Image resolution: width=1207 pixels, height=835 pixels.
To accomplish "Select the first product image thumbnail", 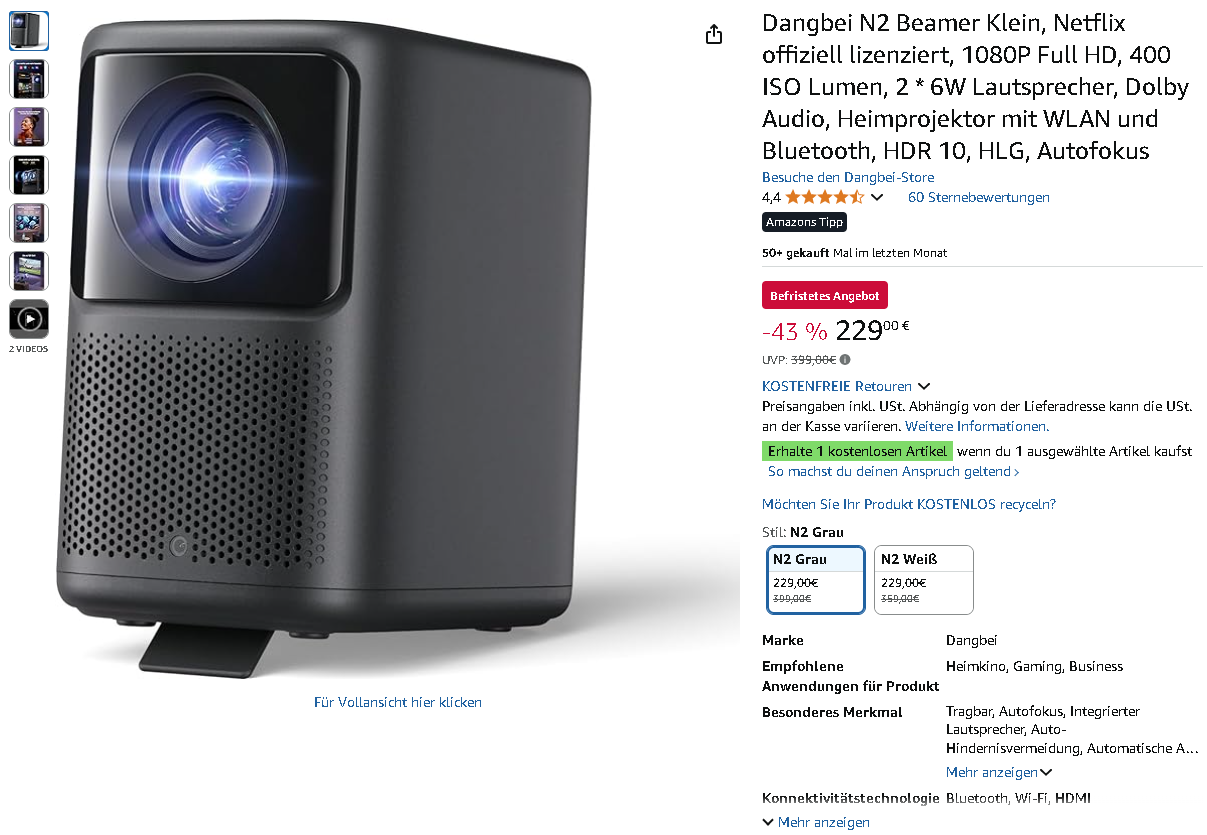I will (x=29, y=31).
